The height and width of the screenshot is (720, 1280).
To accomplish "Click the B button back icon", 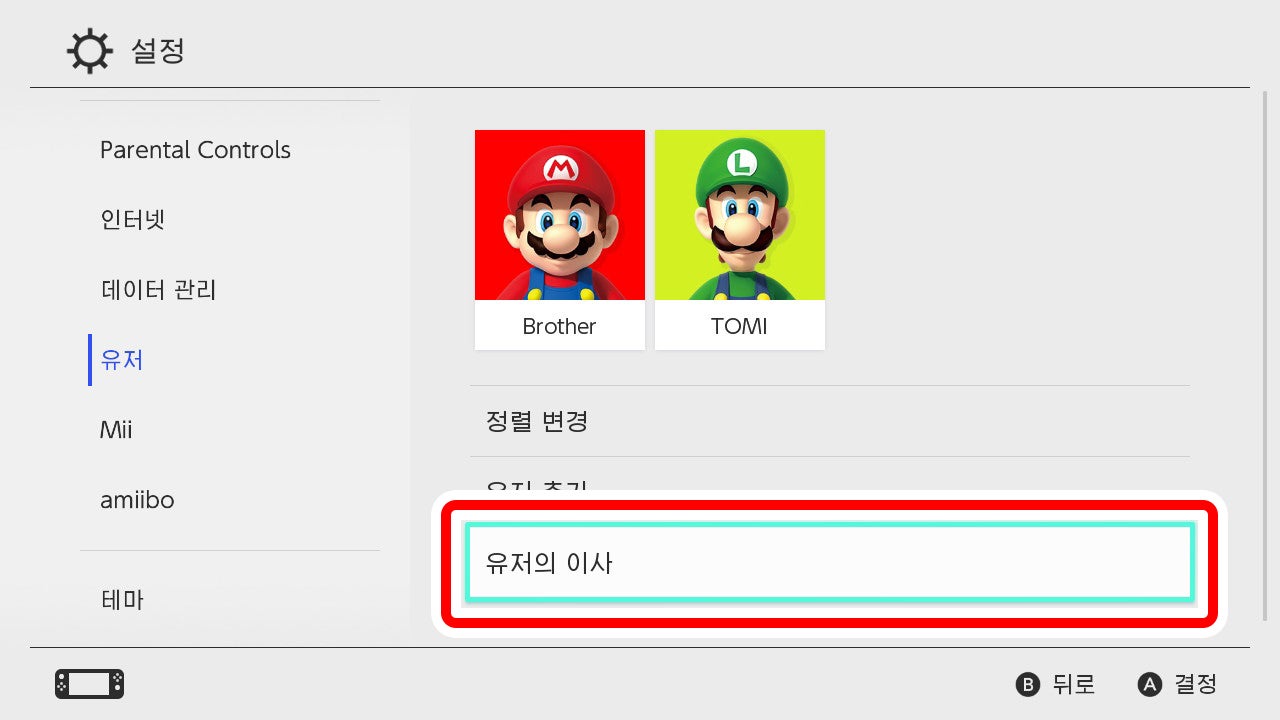I will (x=1028, y=685).
